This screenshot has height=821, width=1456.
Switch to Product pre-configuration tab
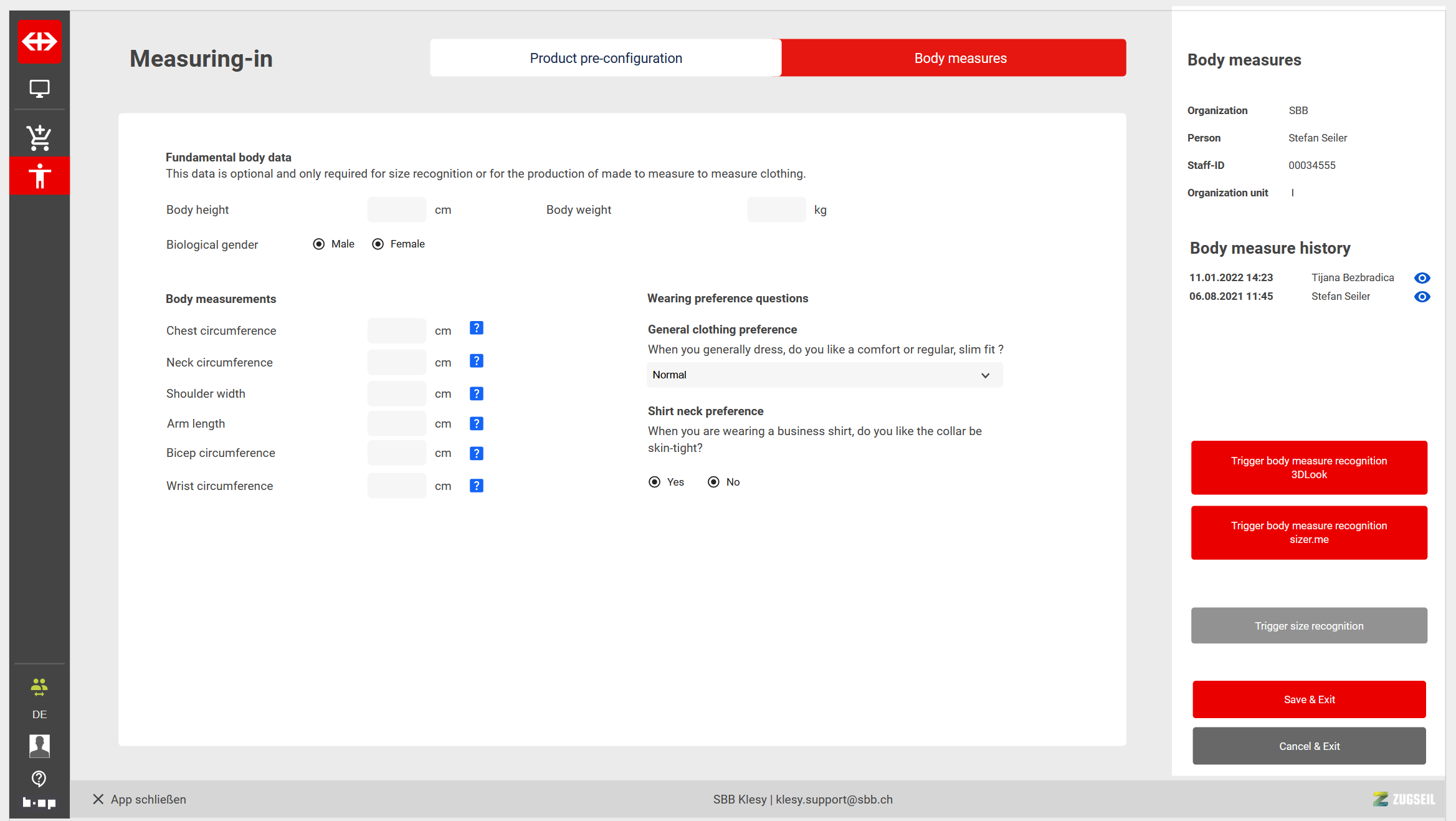(x=606, y=58)
